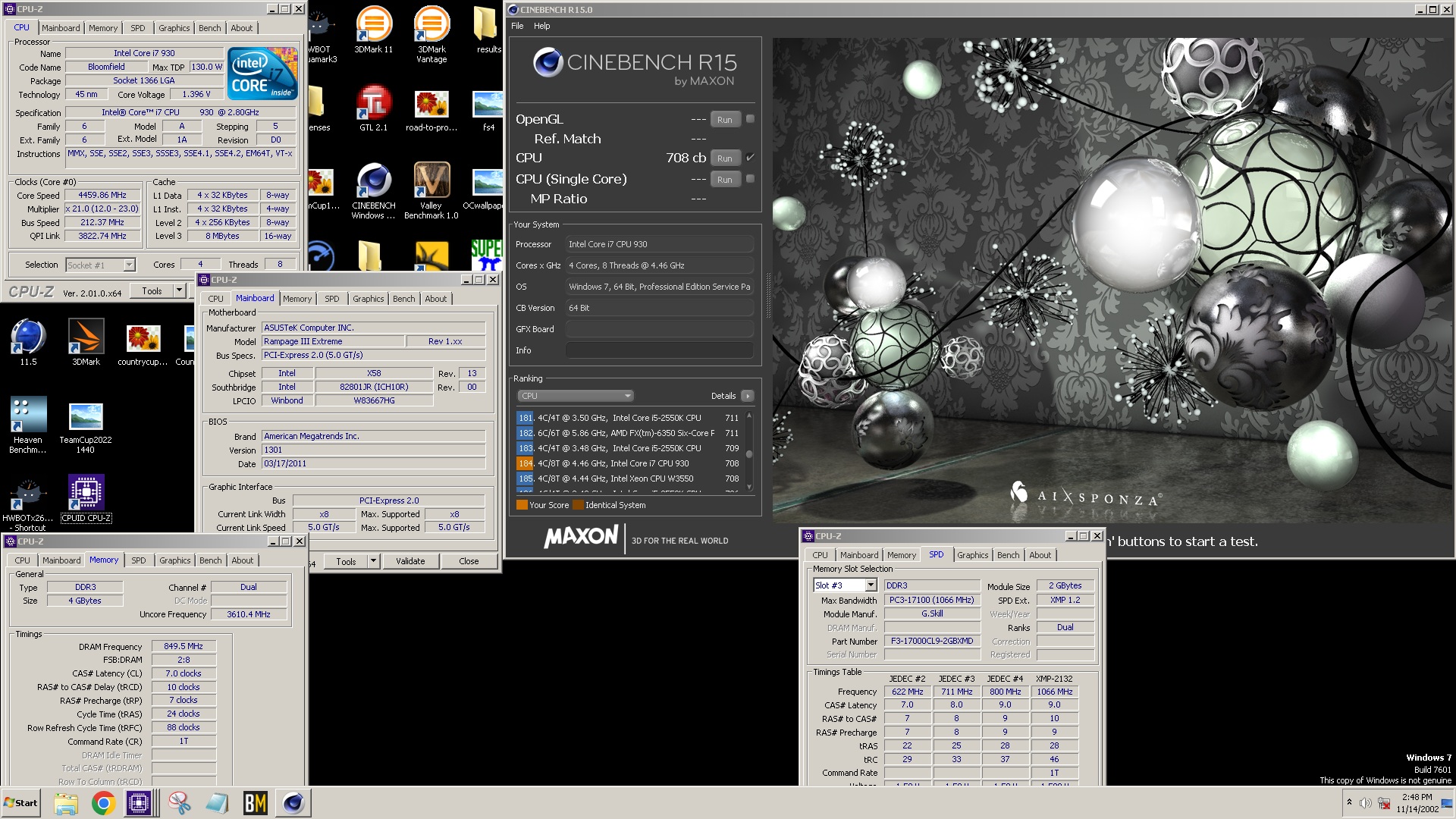This screenshot has height=819, width=1456.
Task: Click the Core Speed value 4459.86 MHz
Action: coord(102,195)
